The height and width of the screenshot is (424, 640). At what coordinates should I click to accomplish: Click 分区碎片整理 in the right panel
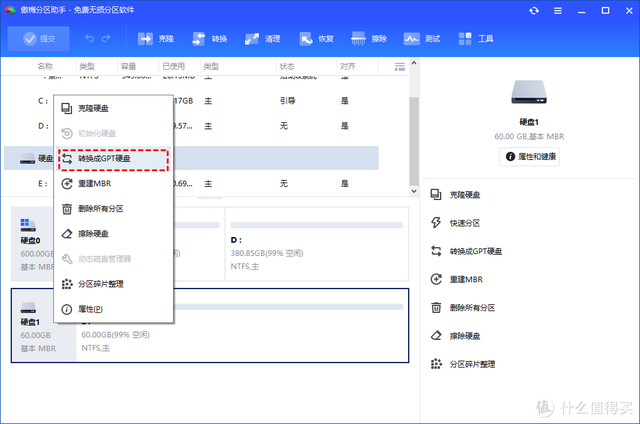463,364
